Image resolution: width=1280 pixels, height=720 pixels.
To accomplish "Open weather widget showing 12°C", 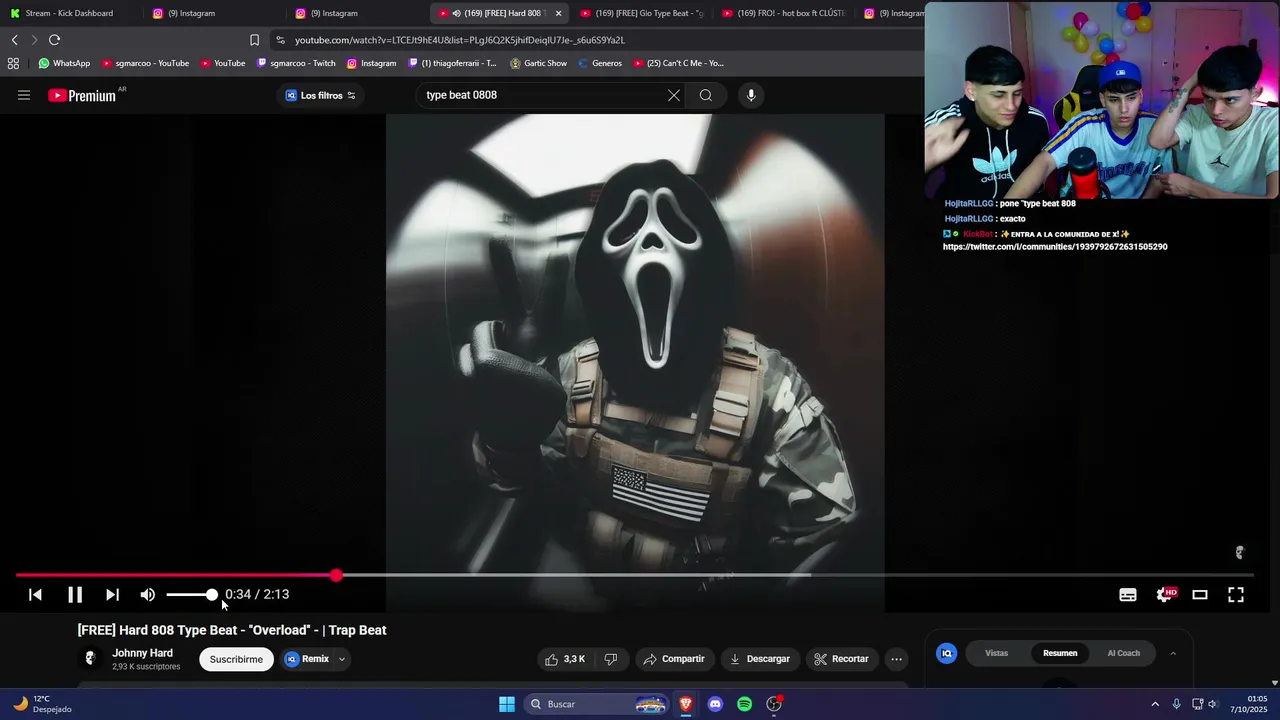I will [42, 704].
